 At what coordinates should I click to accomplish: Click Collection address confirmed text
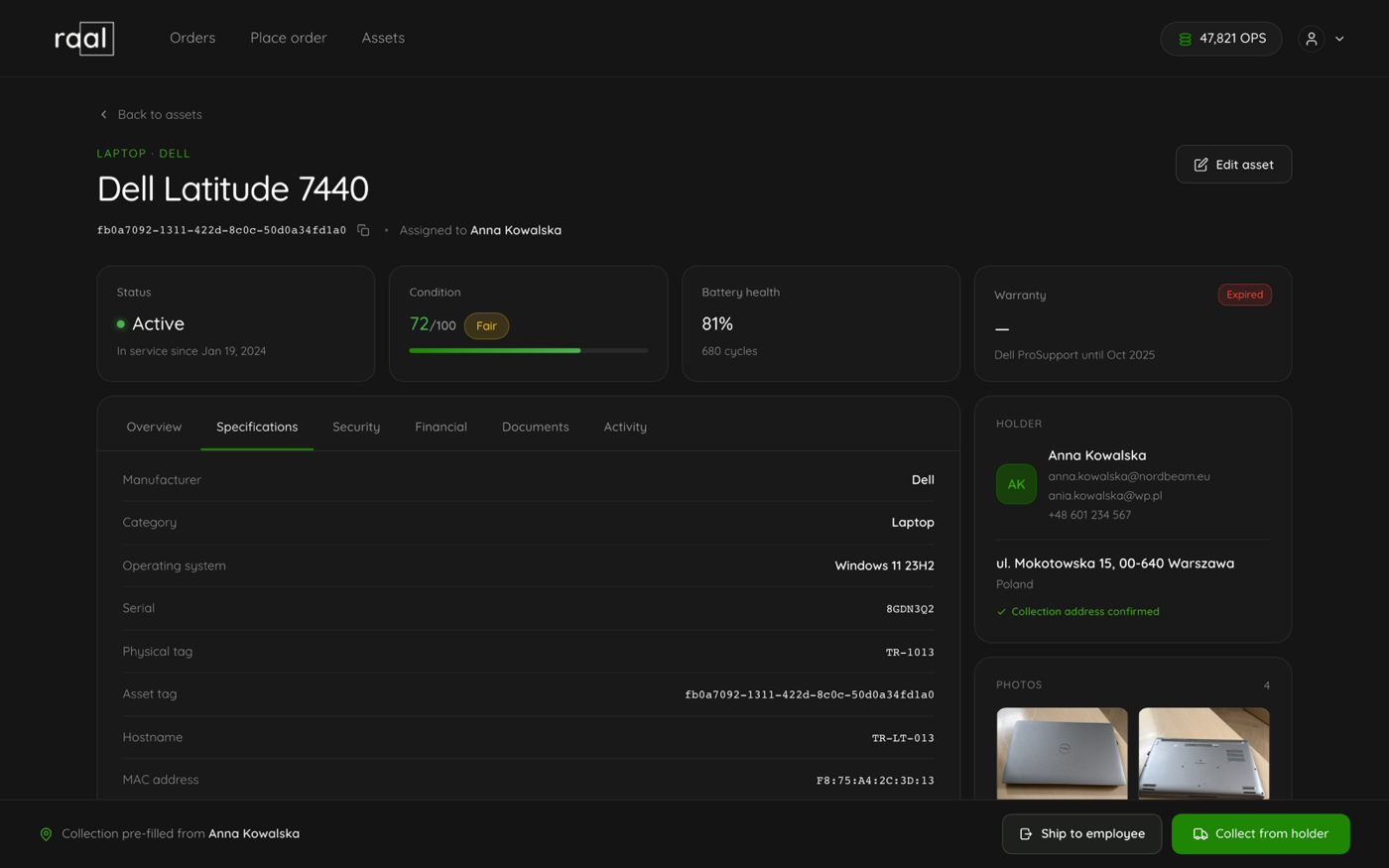tap(1085, 612)
